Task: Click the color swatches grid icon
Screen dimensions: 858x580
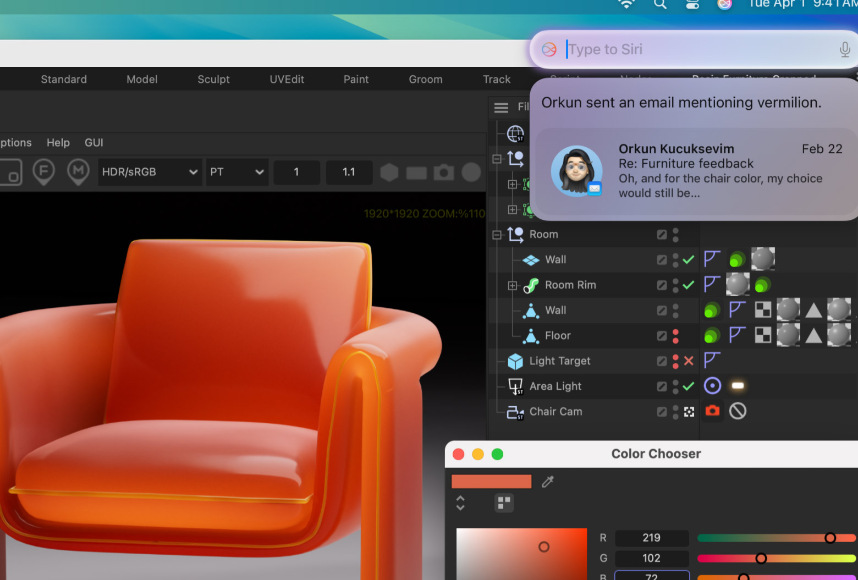Action: (503, 502)
